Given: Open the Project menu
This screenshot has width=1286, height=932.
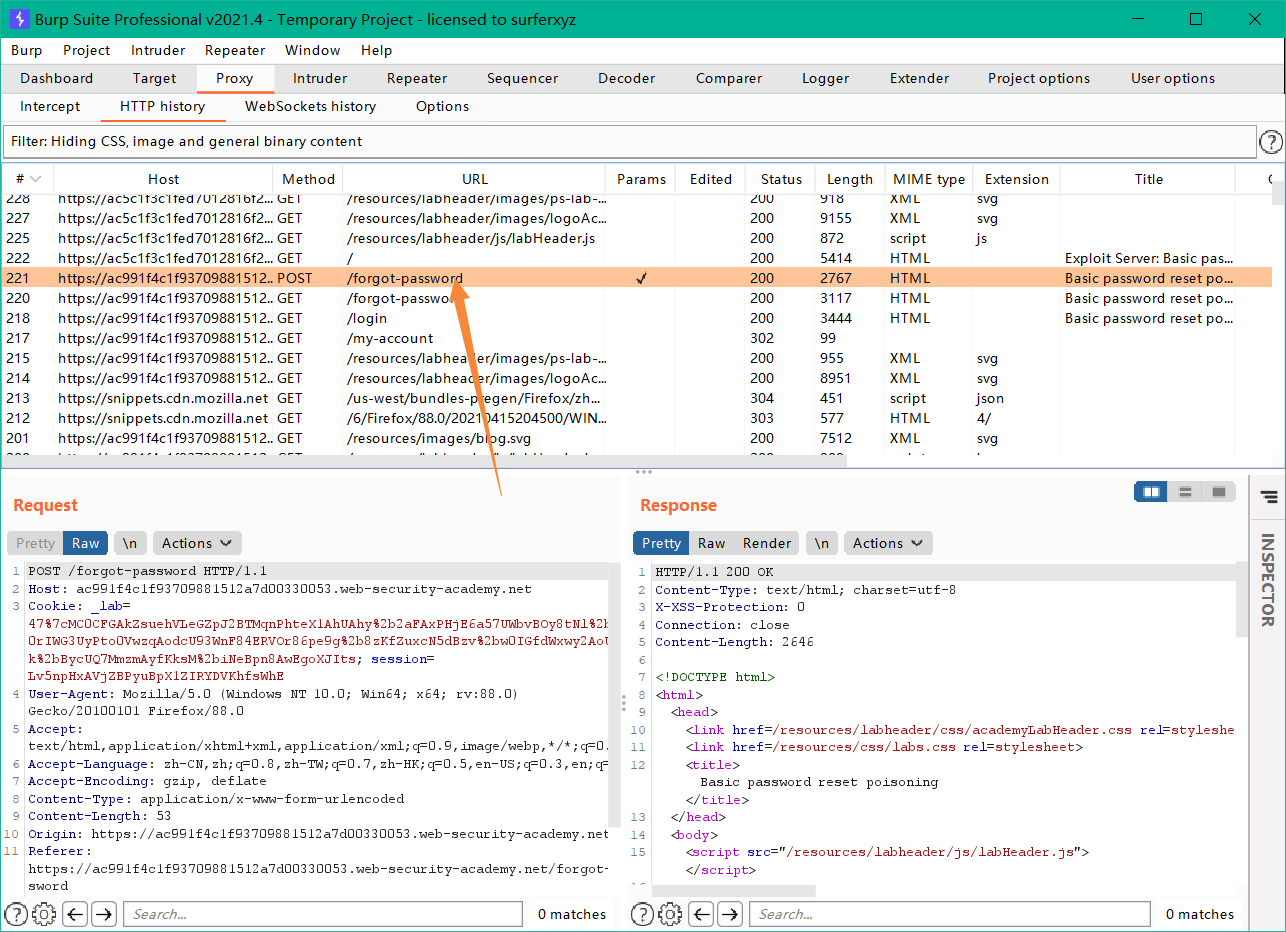Looking at the screenshot, I should pos(86,50).
